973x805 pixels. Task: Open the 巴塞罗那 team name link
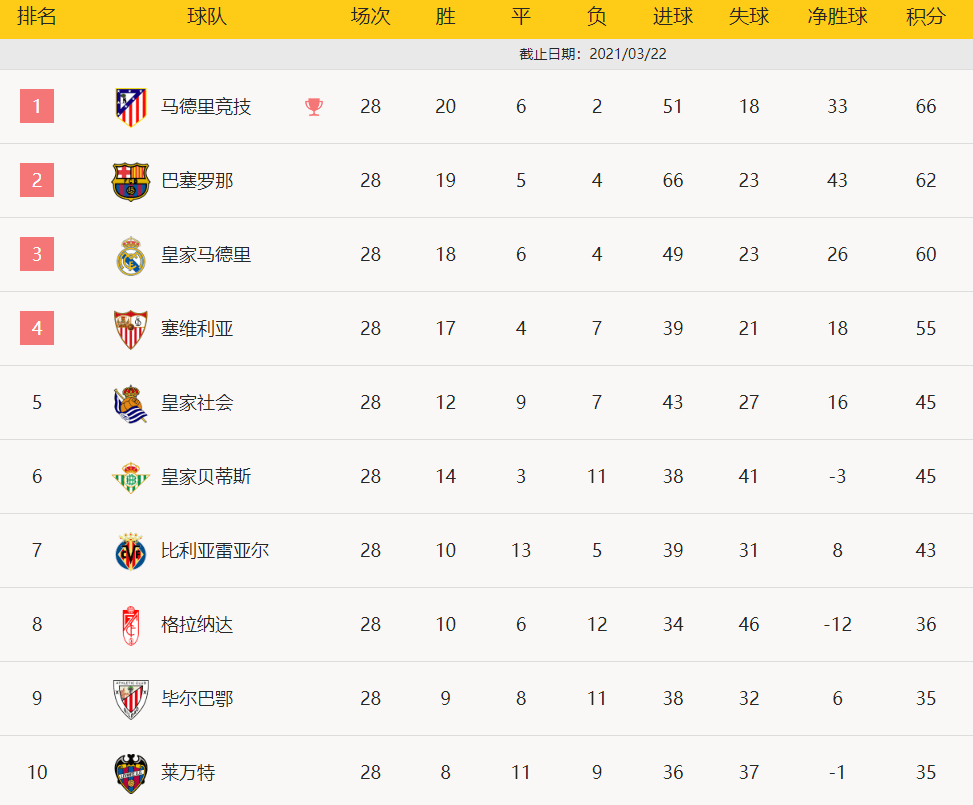pos(197,181)
